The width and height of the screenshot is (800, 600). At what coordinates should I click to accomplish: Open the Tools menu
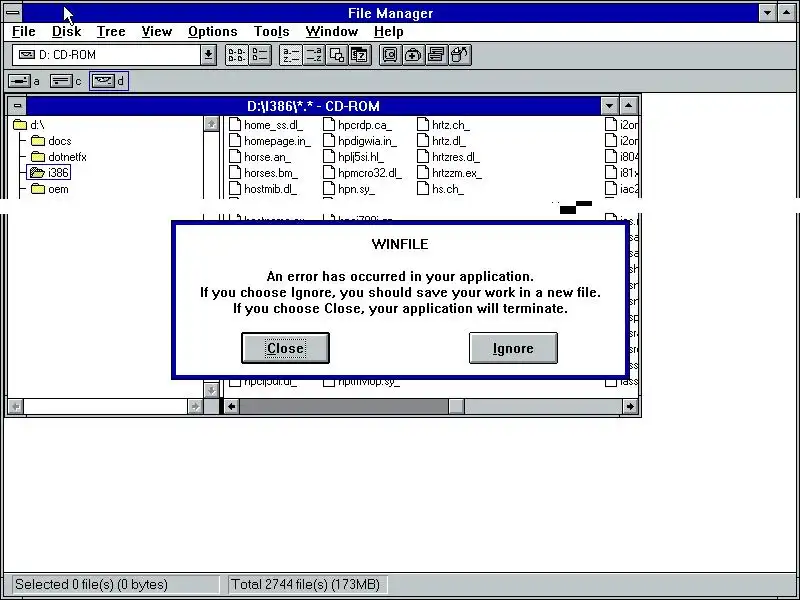[x=271, y=32]
